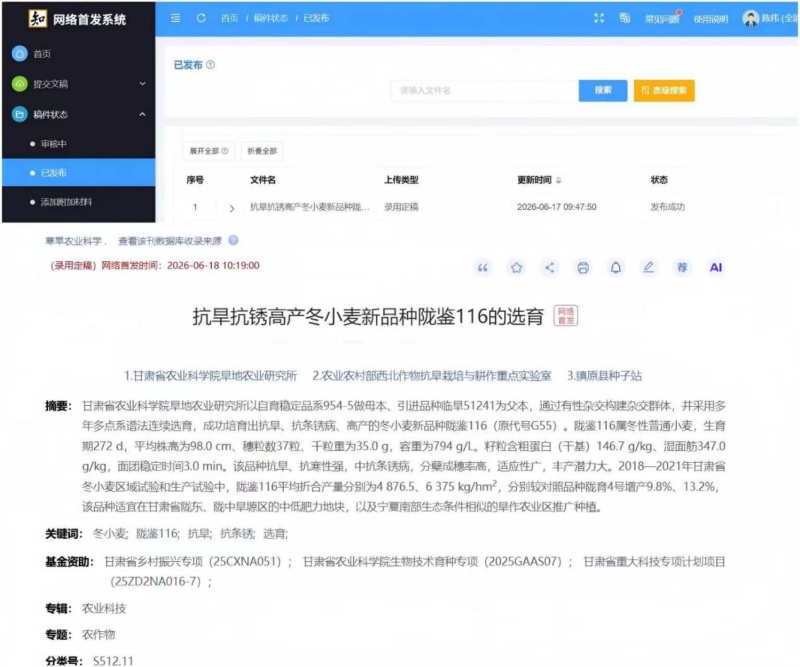Click the language switch icon in header
Viewport: 800px width, 667px height.
tap(624, 18)
